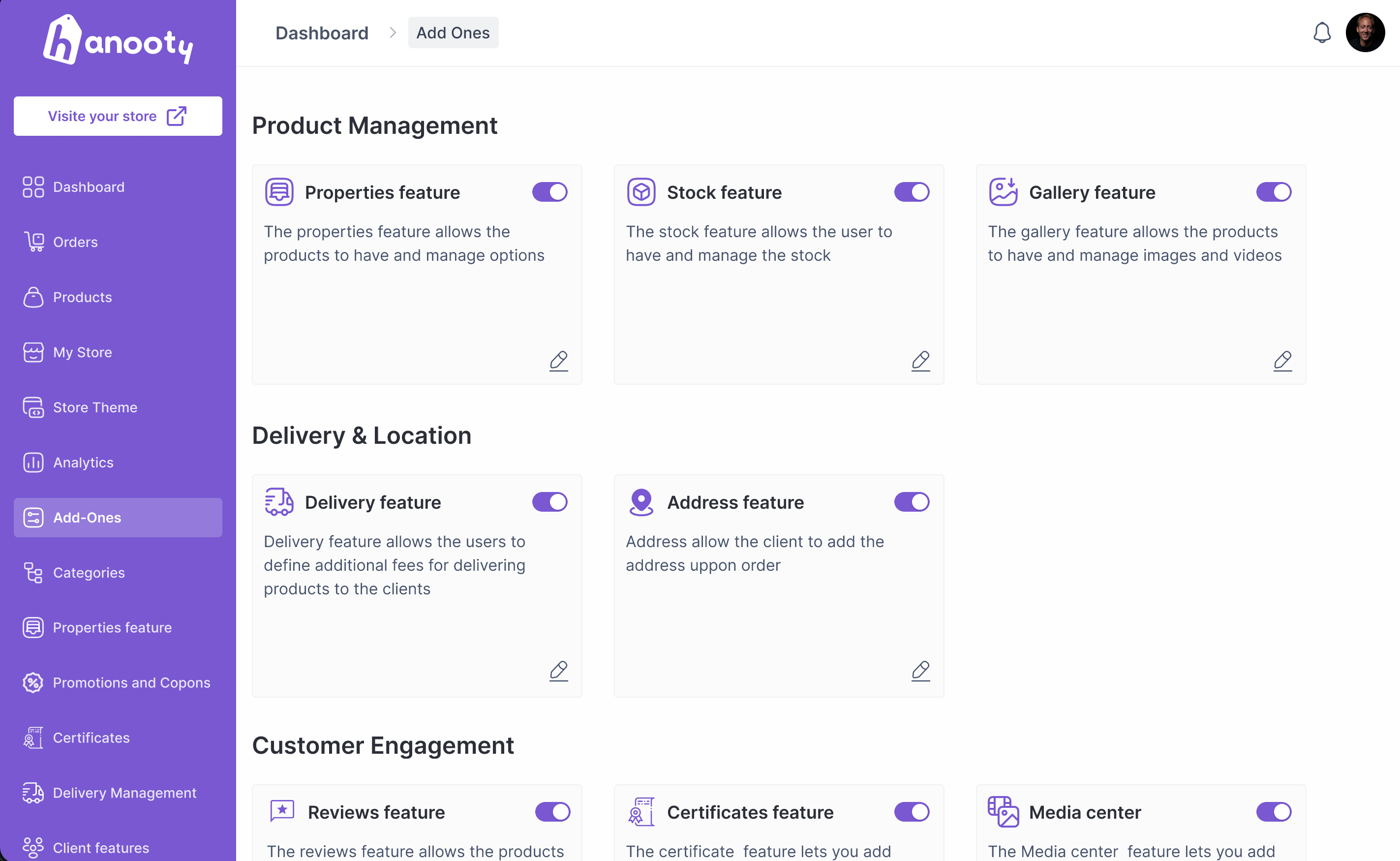Click the Reviews feature card title
The width and height of the screenshot is (1400, 861).
[x=376, y=812]
